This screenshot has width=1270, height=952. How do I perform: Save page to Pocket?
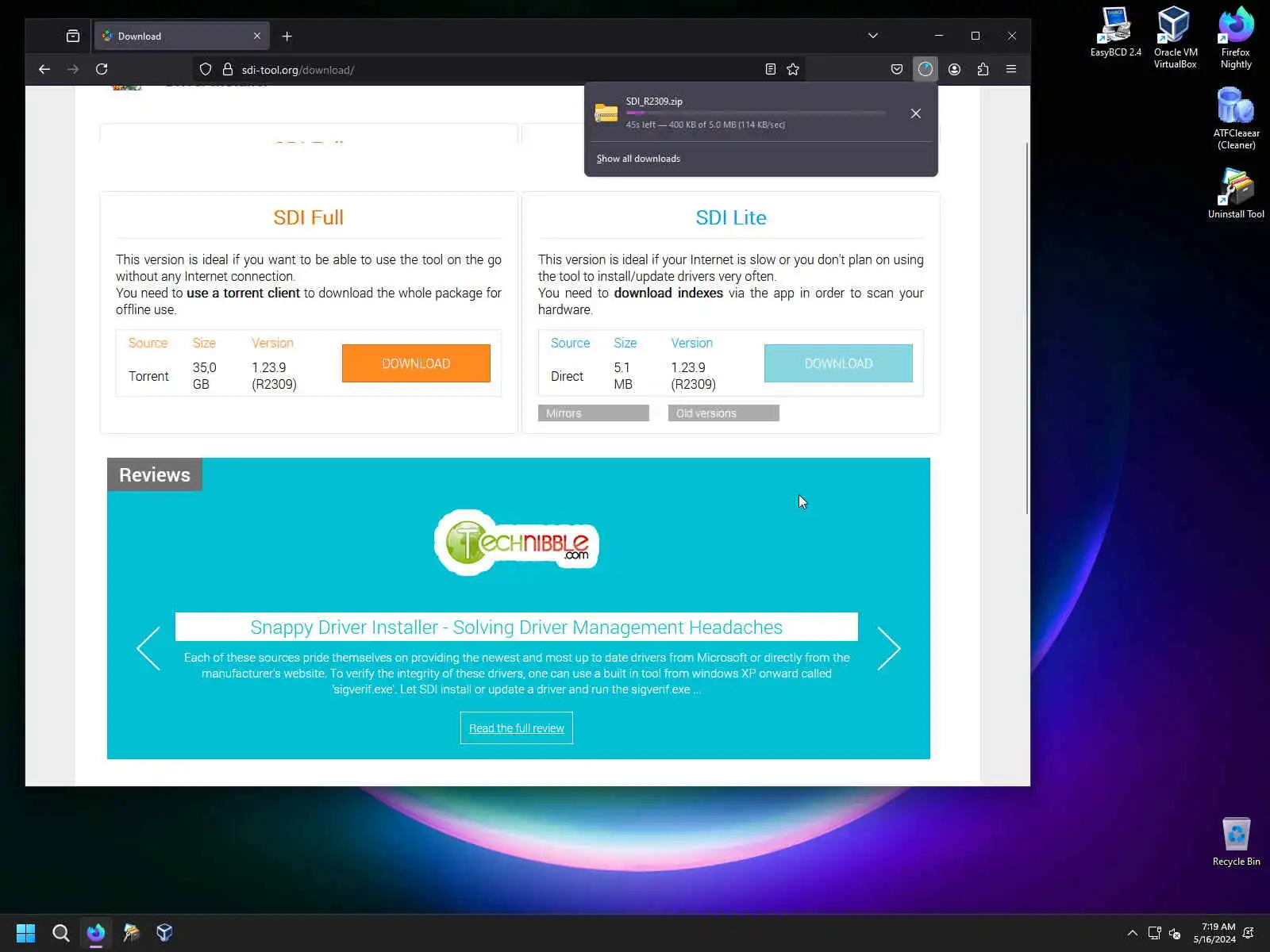(x=897, y=69)
